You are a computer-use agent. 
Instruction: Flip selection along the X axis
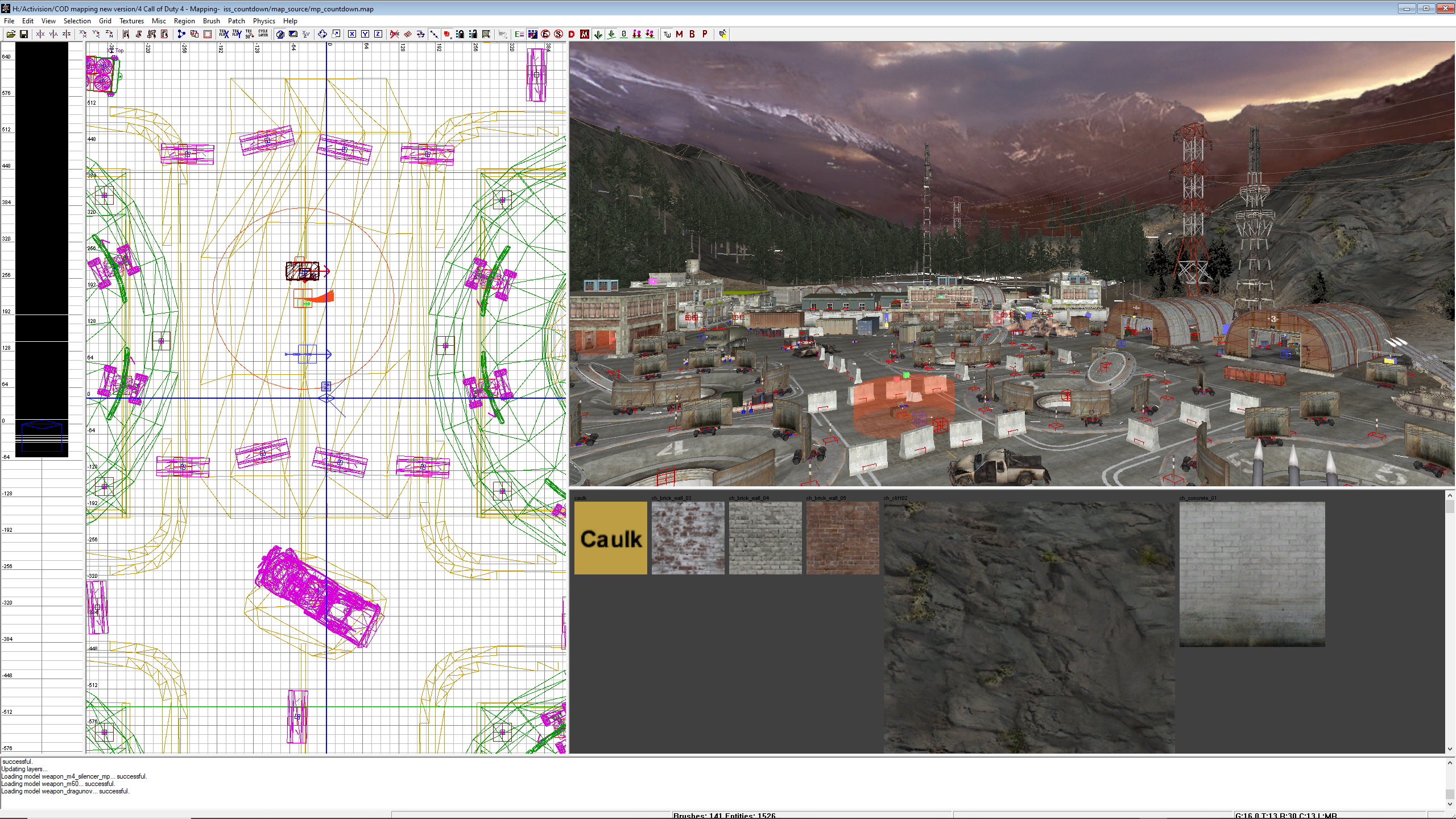click(x=40, y=34)
